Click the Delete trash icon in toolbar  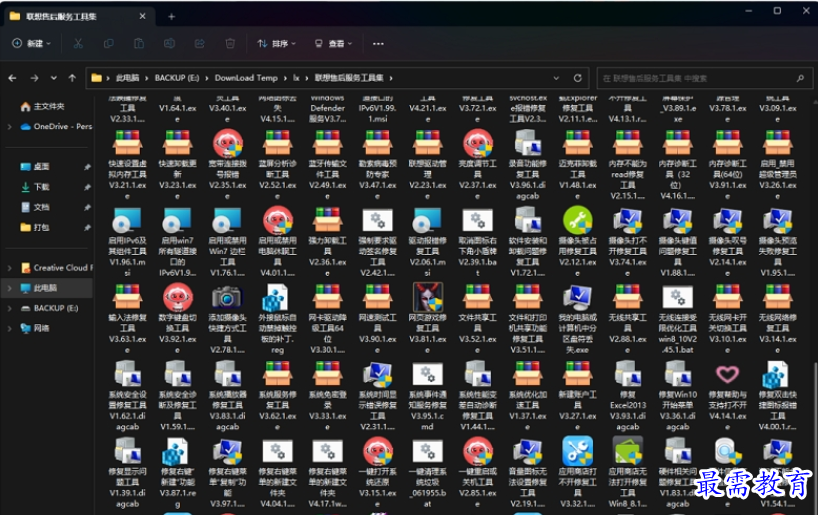click(x=230, y=43)
